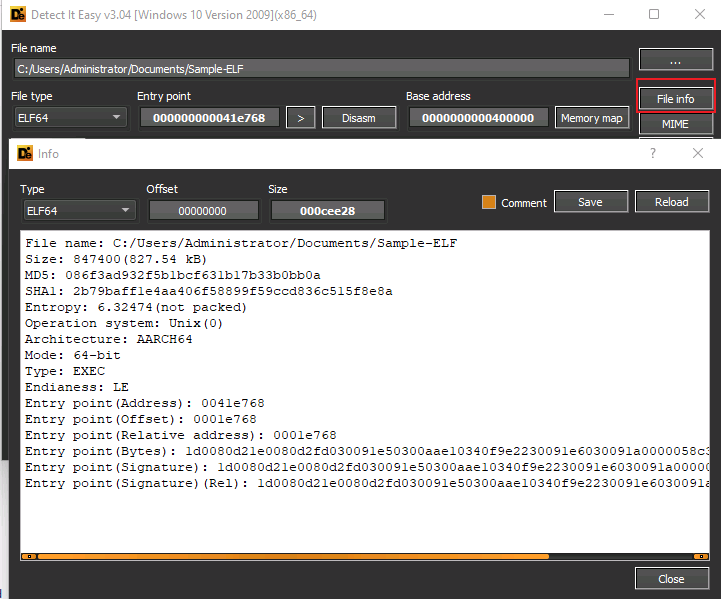Click the Close button at bottom right
This screenshot has width=721, height=599.
point(671,579)
